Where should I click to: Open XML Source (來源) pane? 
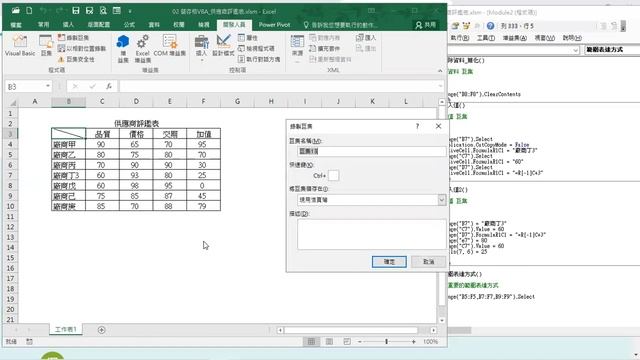[297, 47]
